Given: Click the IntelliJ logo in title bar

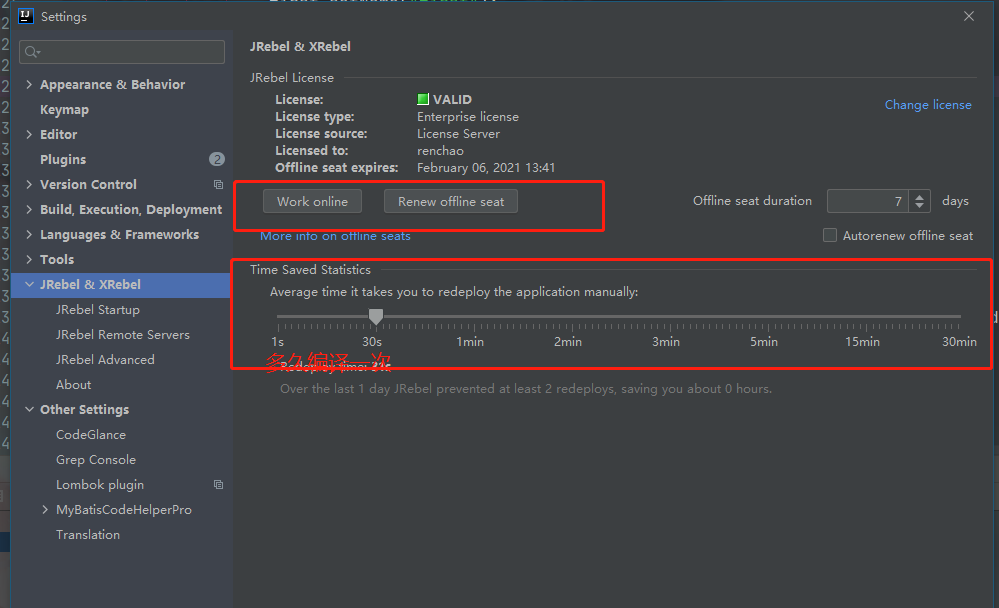Looking at the screenshot, I should tap(25, 16).
